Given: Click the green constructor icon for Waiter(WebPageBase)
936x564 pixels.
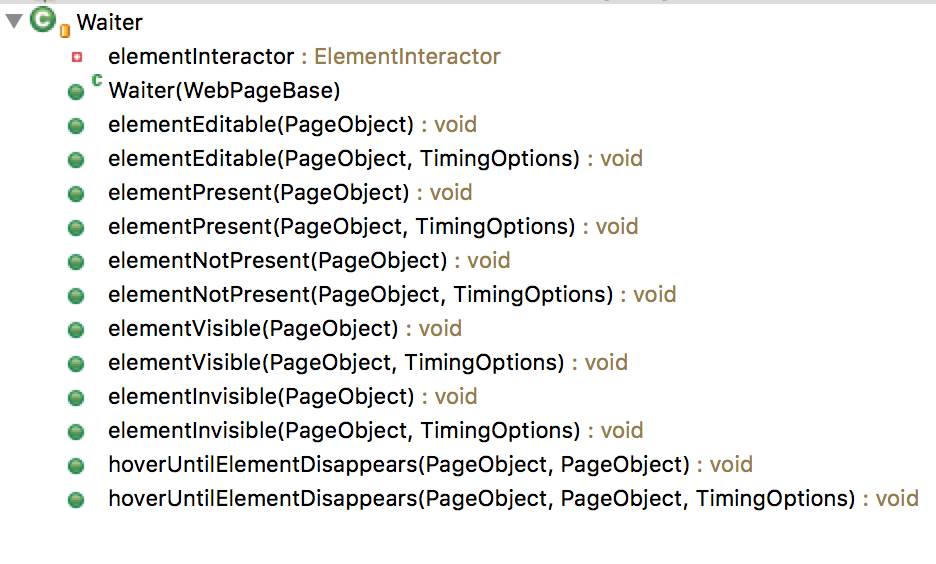Looking at the screenshot, I should tap(76, 92).
